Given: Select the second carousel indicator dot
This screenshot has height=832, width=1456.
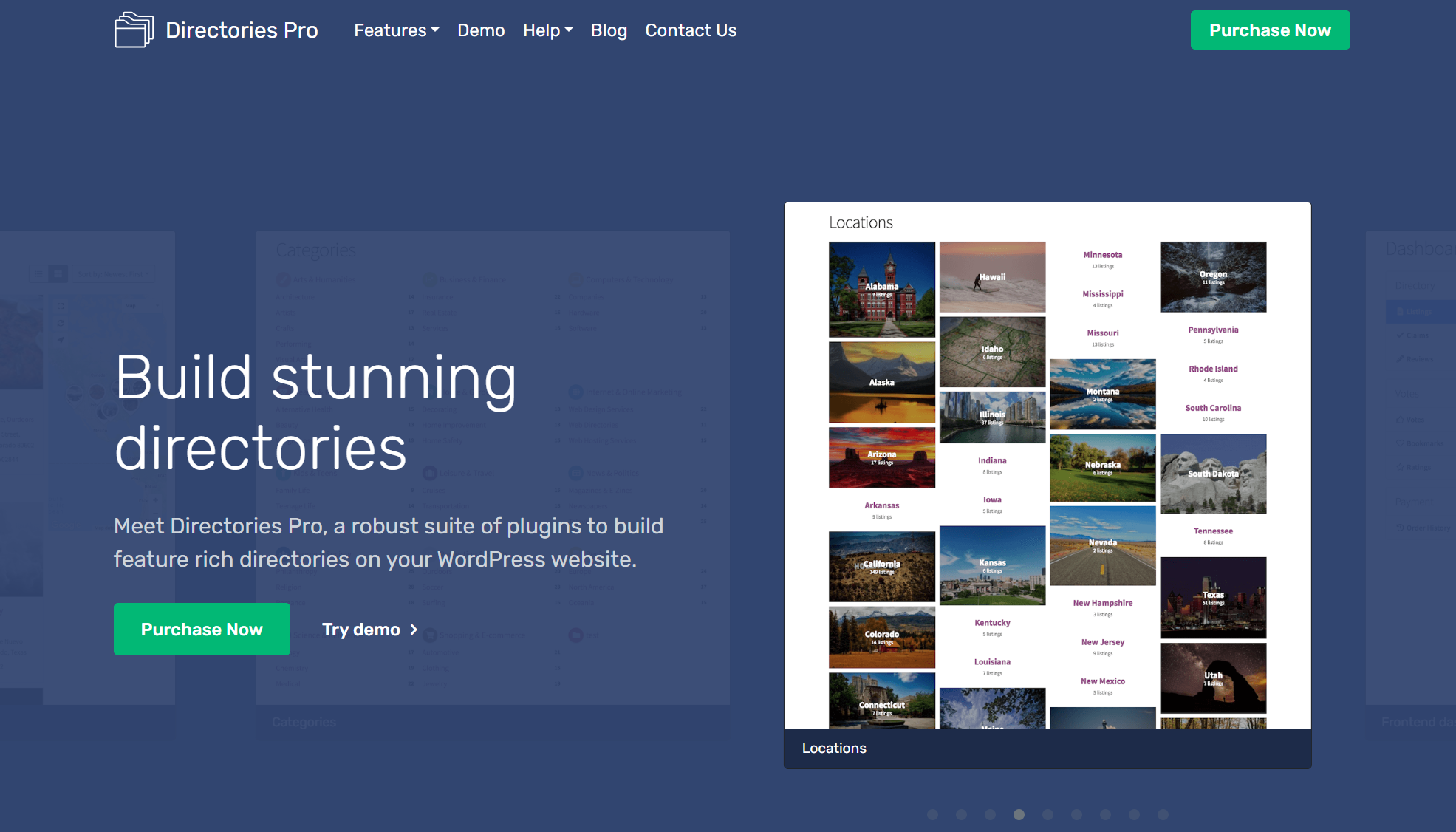Looking at the screenshot, I should point(962,814).
